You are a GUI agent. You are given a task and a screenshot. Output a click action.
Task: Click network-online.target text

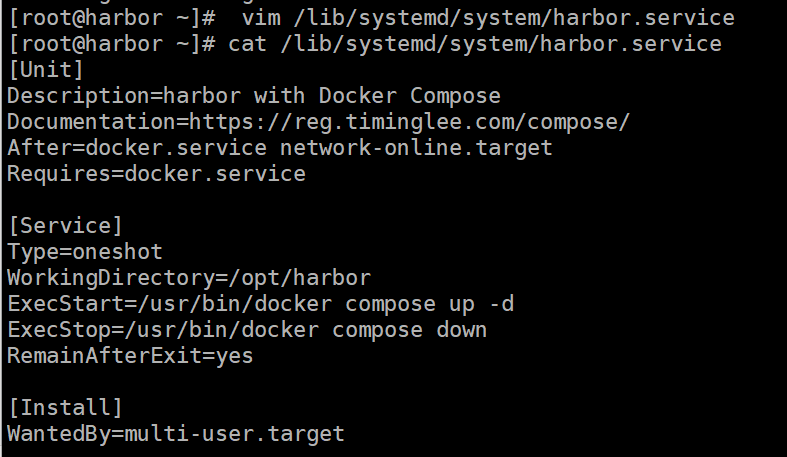[416, 148]
